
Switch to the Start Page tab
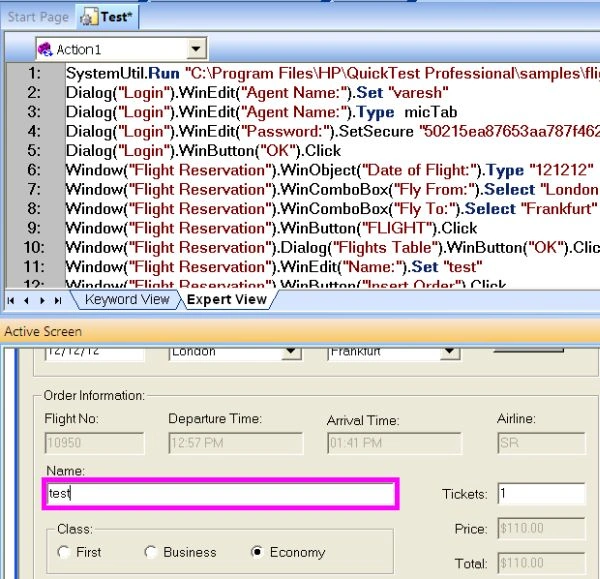38,17
